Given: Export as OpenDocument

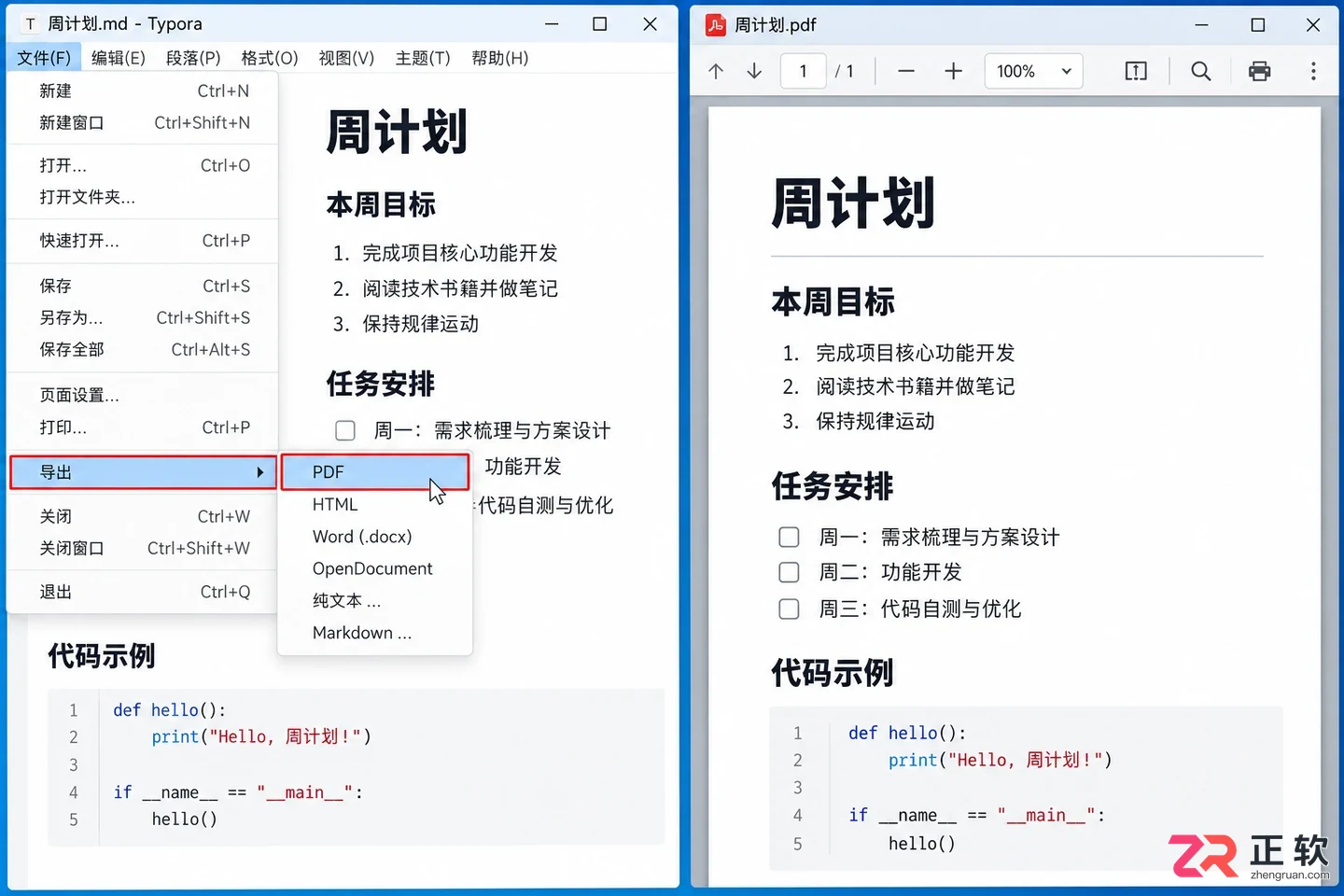Looking at the screenshot, I should click(375, 568).
